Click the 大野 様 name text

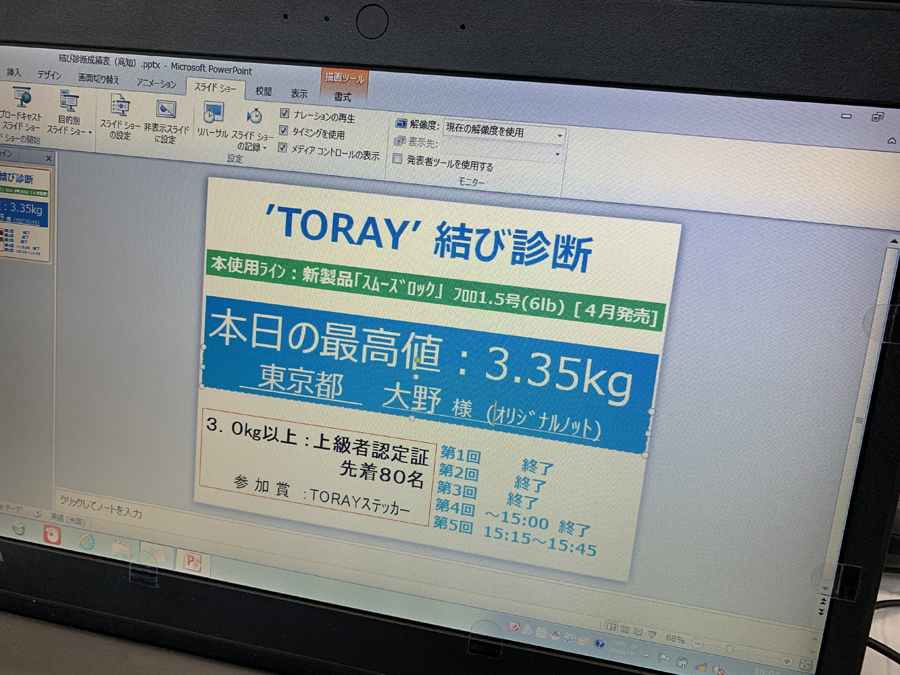(426, 399)
